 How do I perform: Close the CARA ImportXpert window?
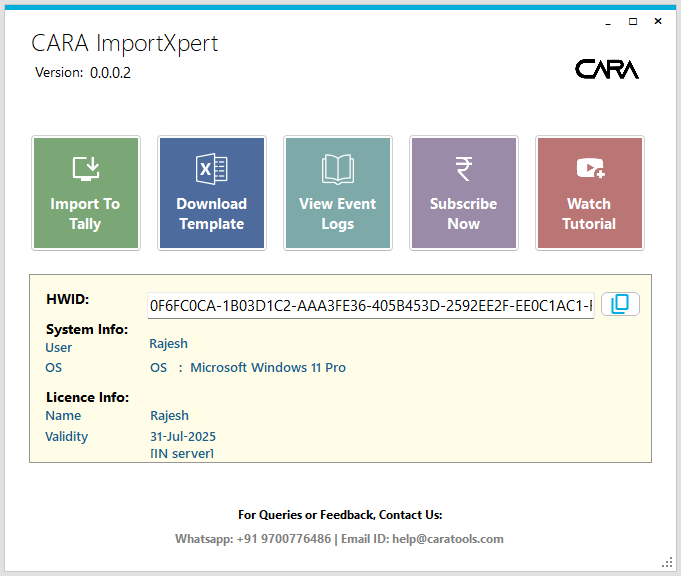click(x=658, y=21)
